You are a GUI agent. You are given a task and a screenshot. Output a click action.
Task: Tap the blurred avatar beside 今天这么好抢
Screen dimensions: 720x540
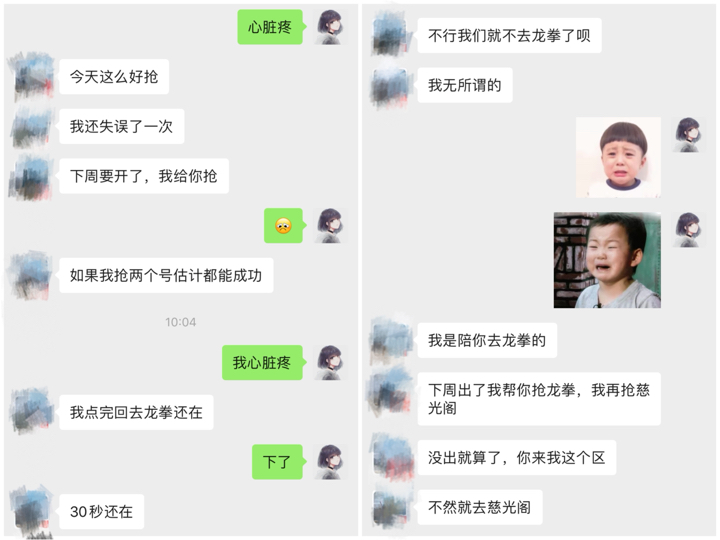click(32, 77)
